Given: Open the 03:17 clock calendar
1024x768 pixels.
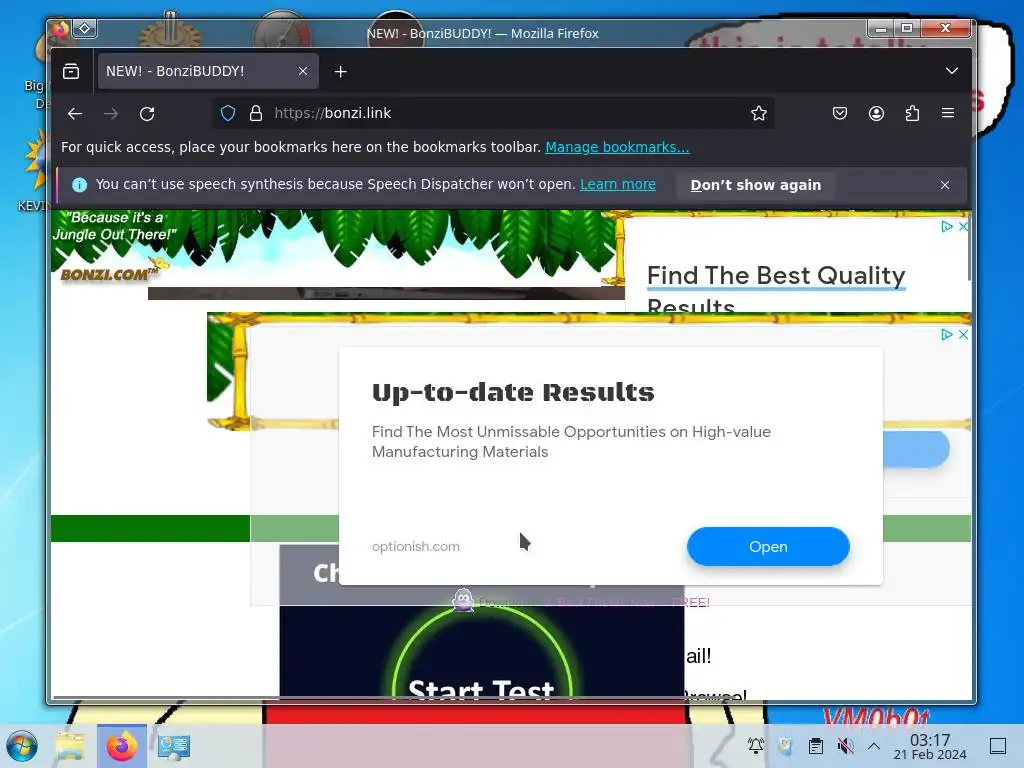Looking at the screenshot, I should (x=930, y=746).
